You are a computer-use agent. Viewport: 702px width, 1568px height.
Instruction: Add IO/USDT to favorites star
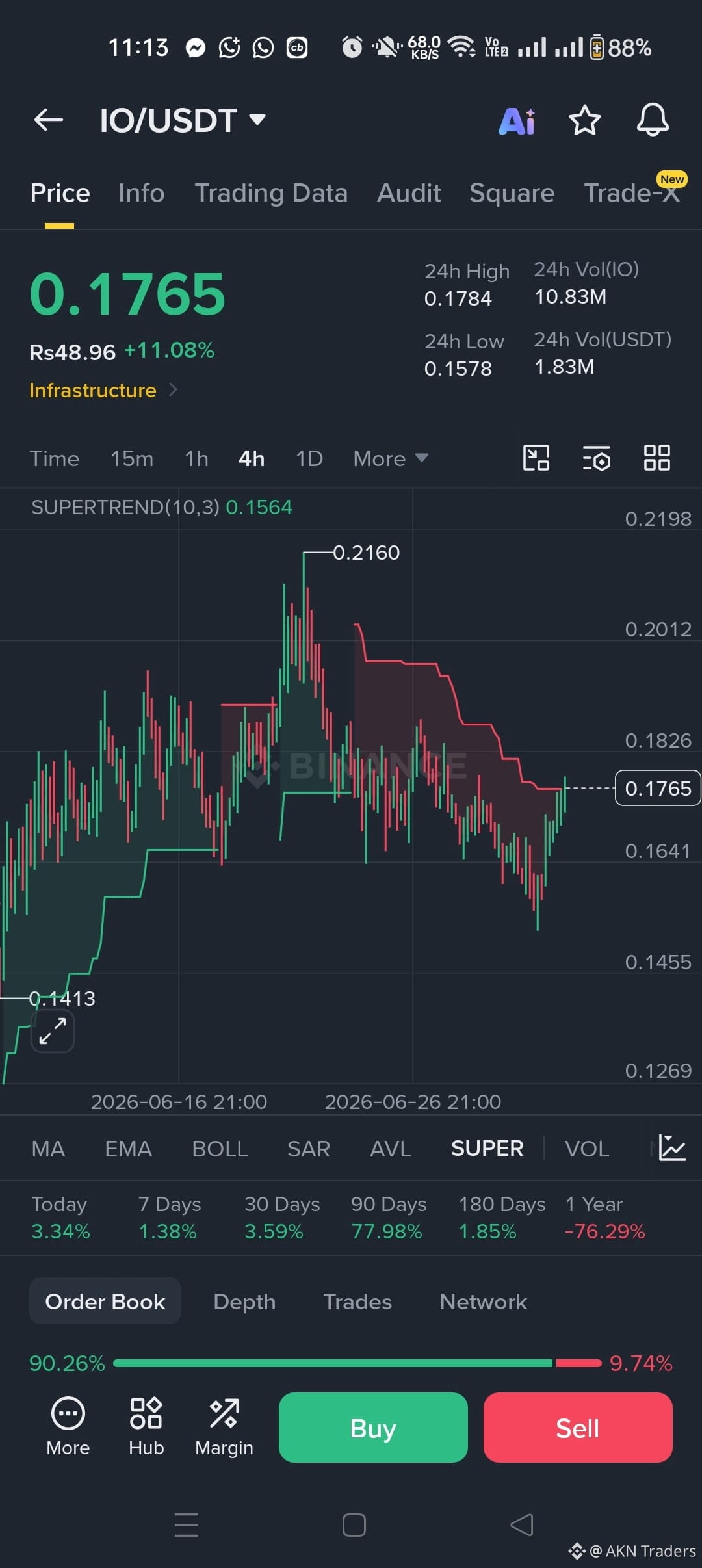584,120
